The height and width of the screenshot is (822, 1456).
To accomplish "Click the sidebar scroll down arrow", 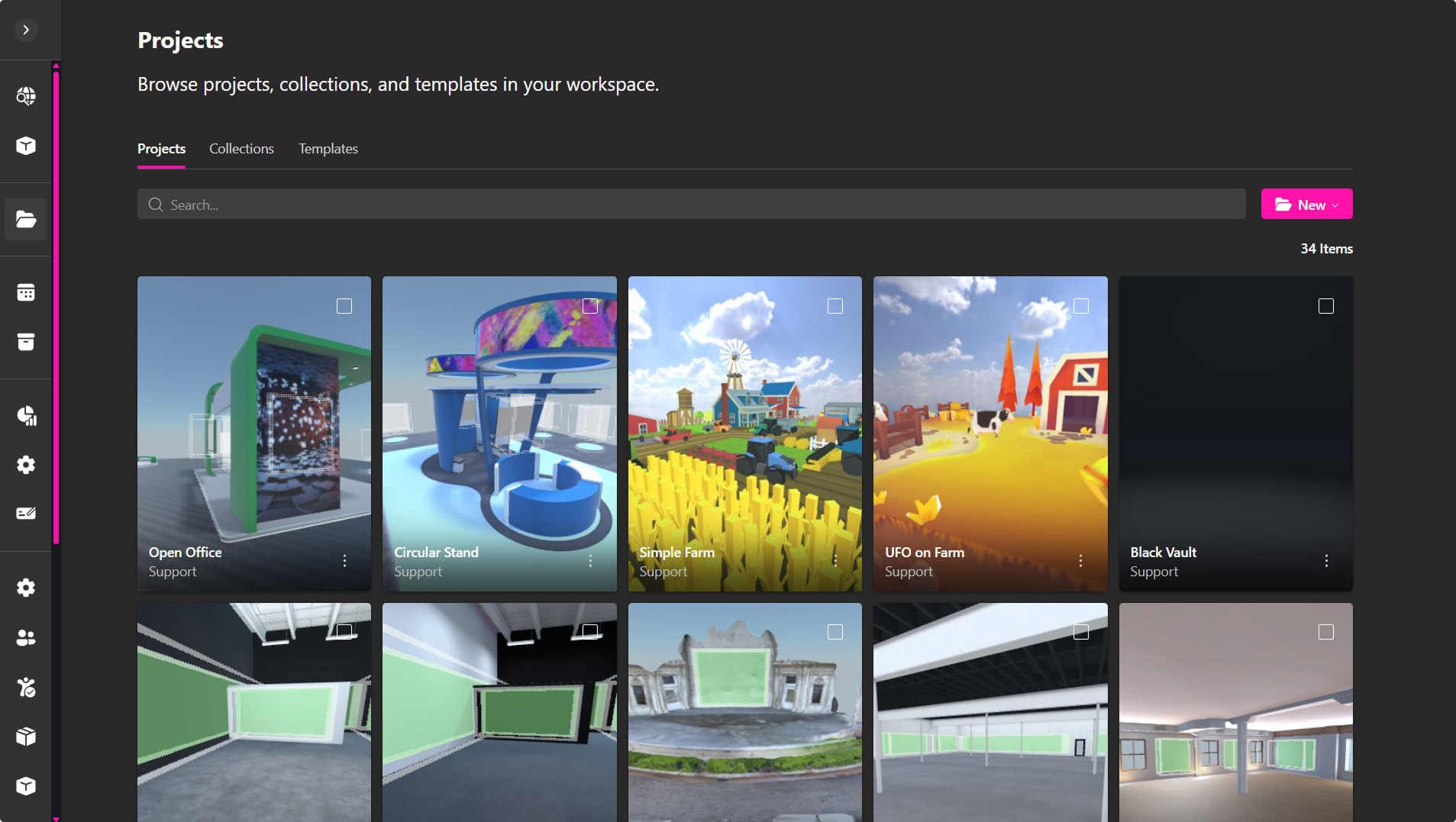I will click(56, 818).
